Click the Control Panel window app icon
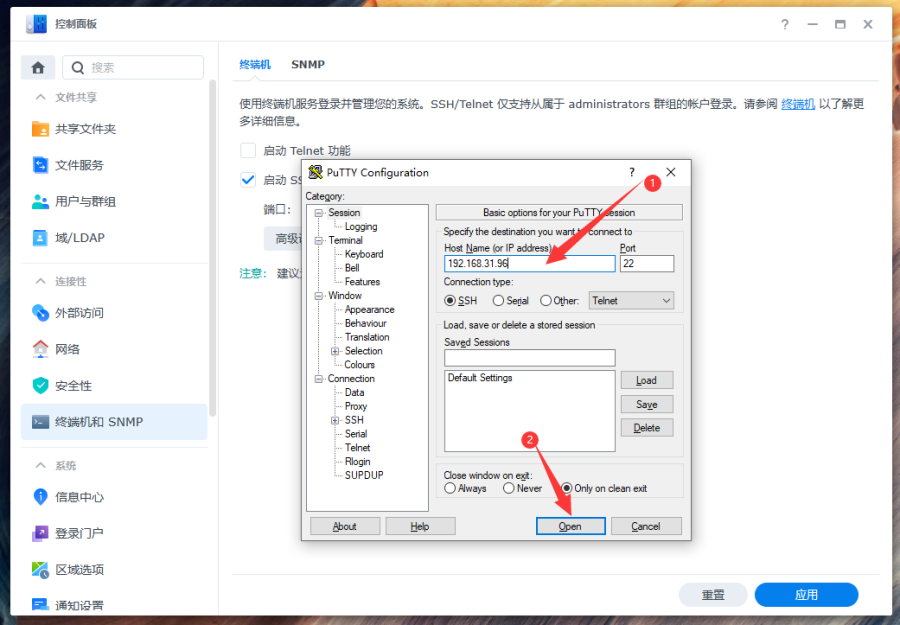This screenshot has width=900, height=625. click(x=36, y=24)
